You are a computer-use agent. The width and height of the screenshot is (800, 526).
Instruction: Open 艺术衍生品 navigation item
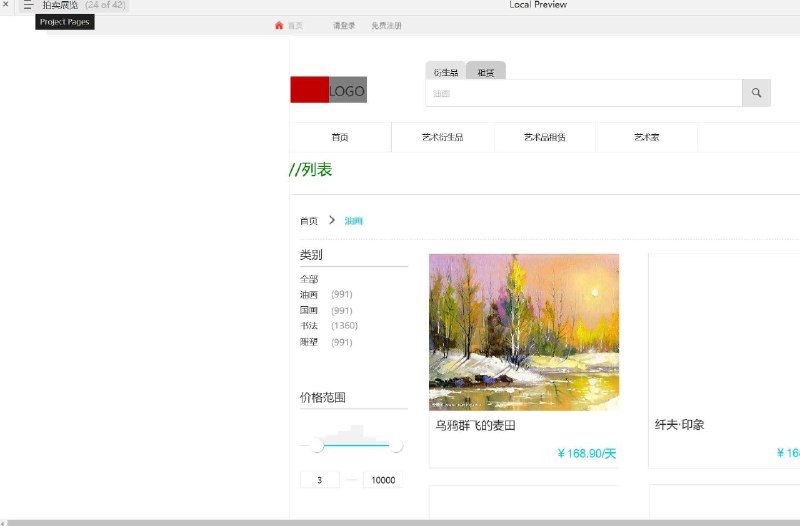(442, 137)
